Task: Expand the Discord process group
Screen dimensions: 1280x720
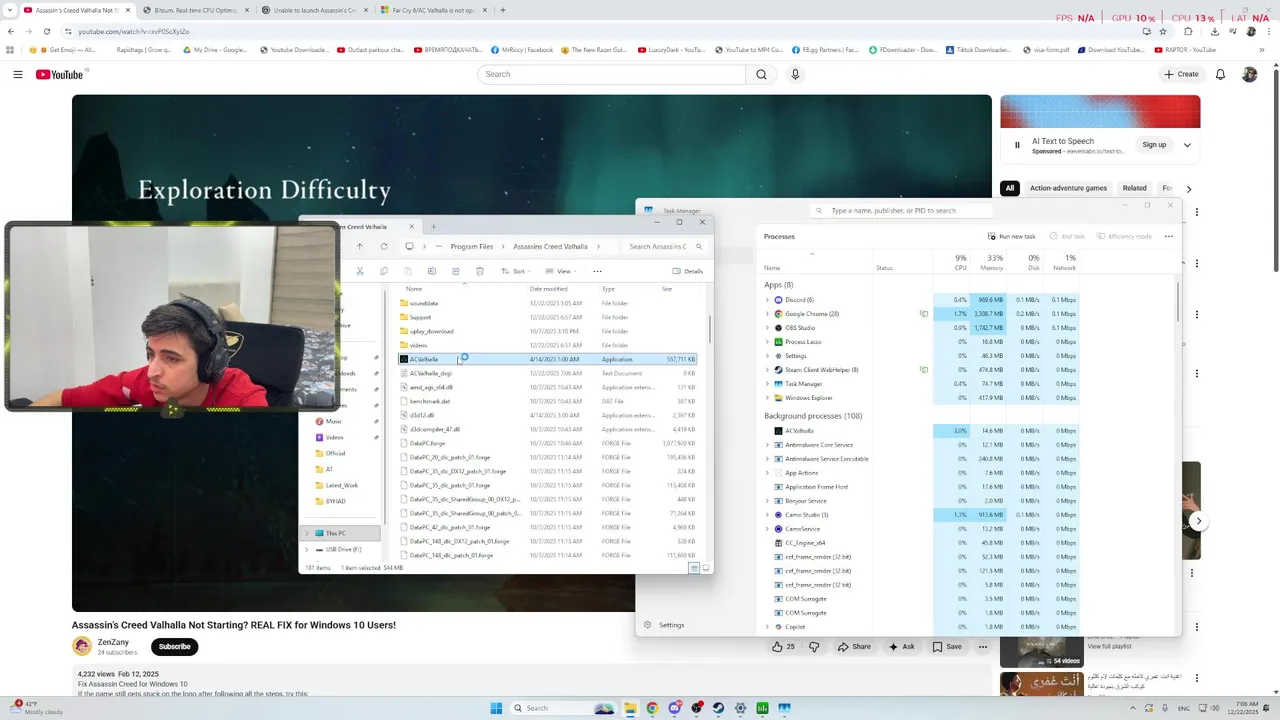Action: 767,300
